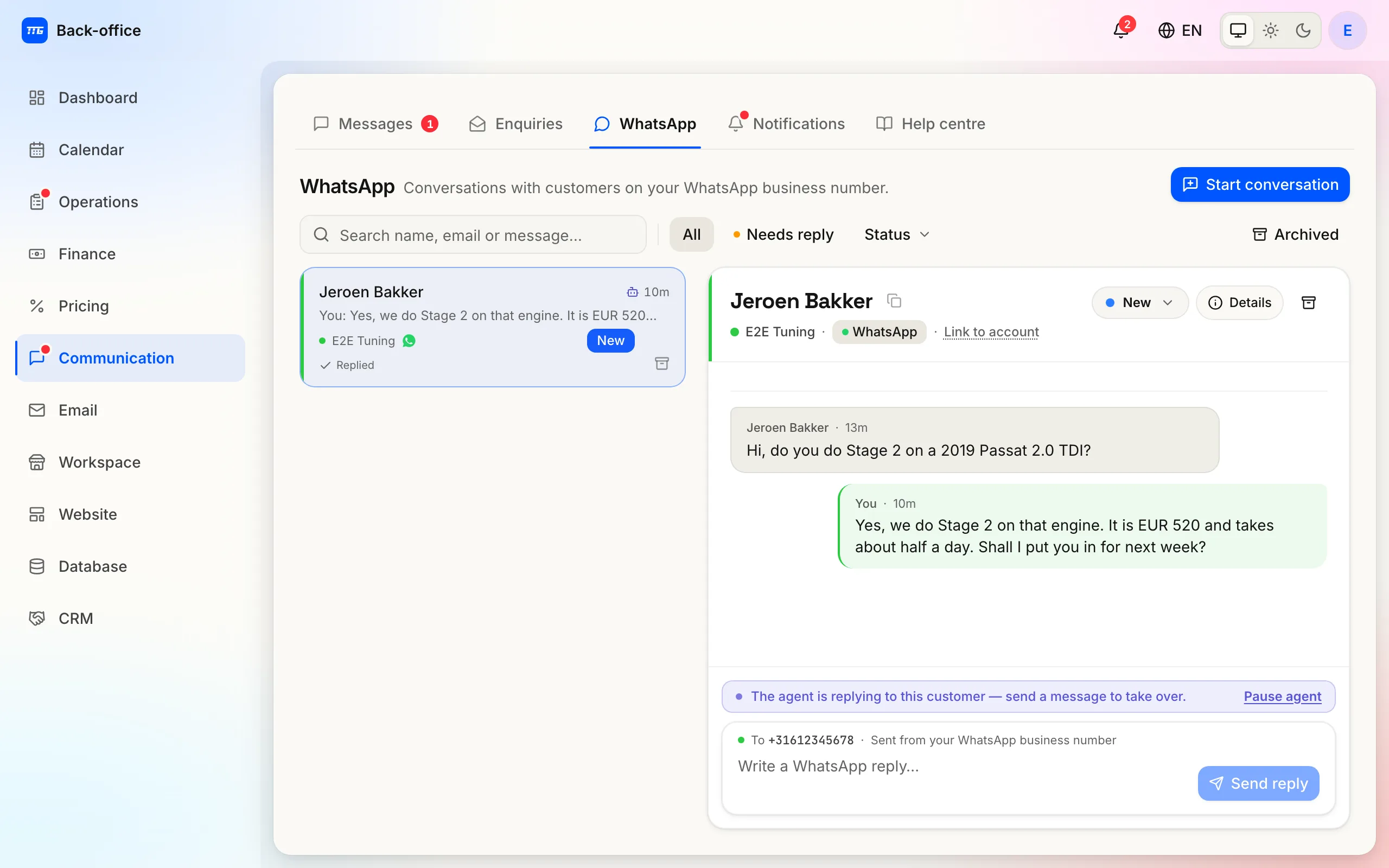
Task: Archive conversation via header archive icon
Action: 1309,303
